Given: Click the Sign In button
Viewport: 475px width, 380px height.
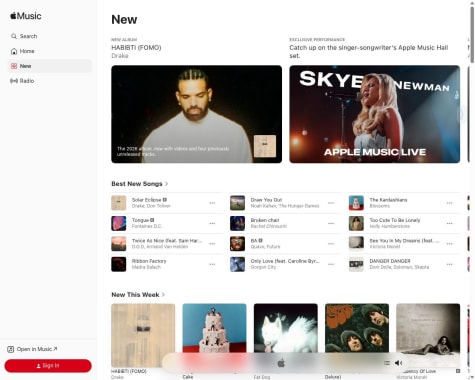Looking at the screenshot, I should (x=48, y=366).
